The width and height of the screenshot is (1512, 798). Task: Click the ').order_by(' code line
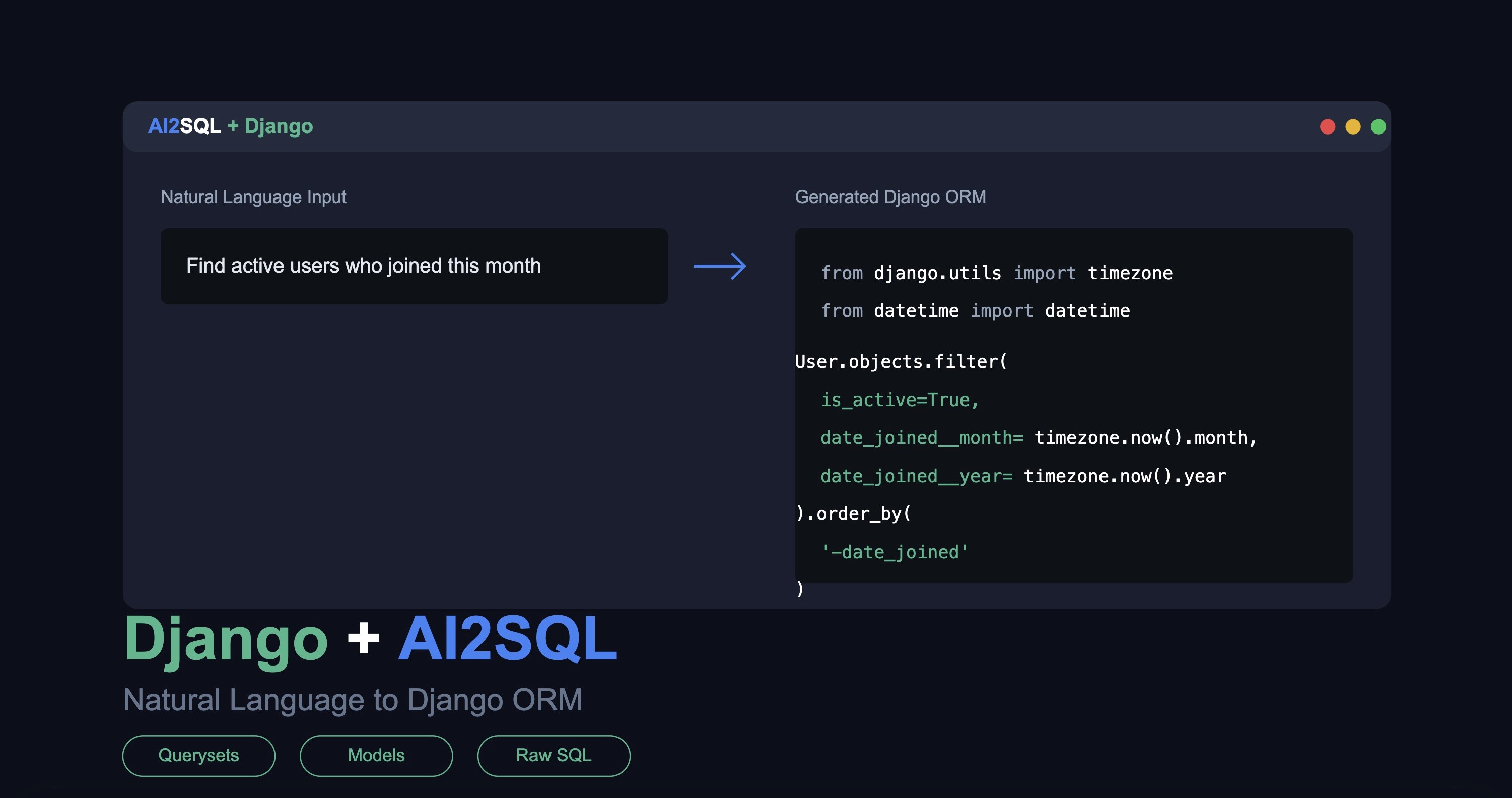click(853, 514)
